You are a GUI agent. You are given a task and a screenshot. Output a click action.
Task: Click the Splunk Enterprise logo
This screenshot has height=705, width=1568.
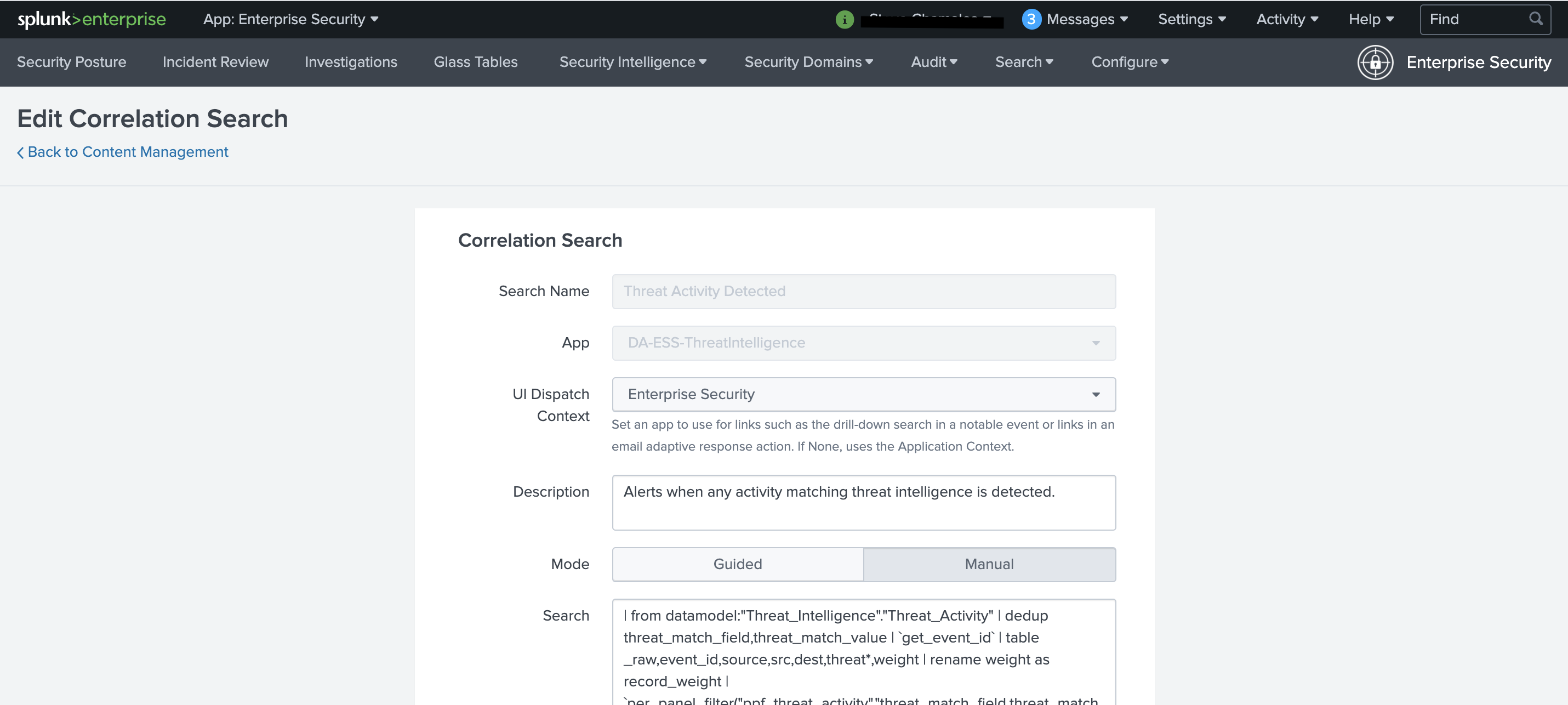(92, 20)
